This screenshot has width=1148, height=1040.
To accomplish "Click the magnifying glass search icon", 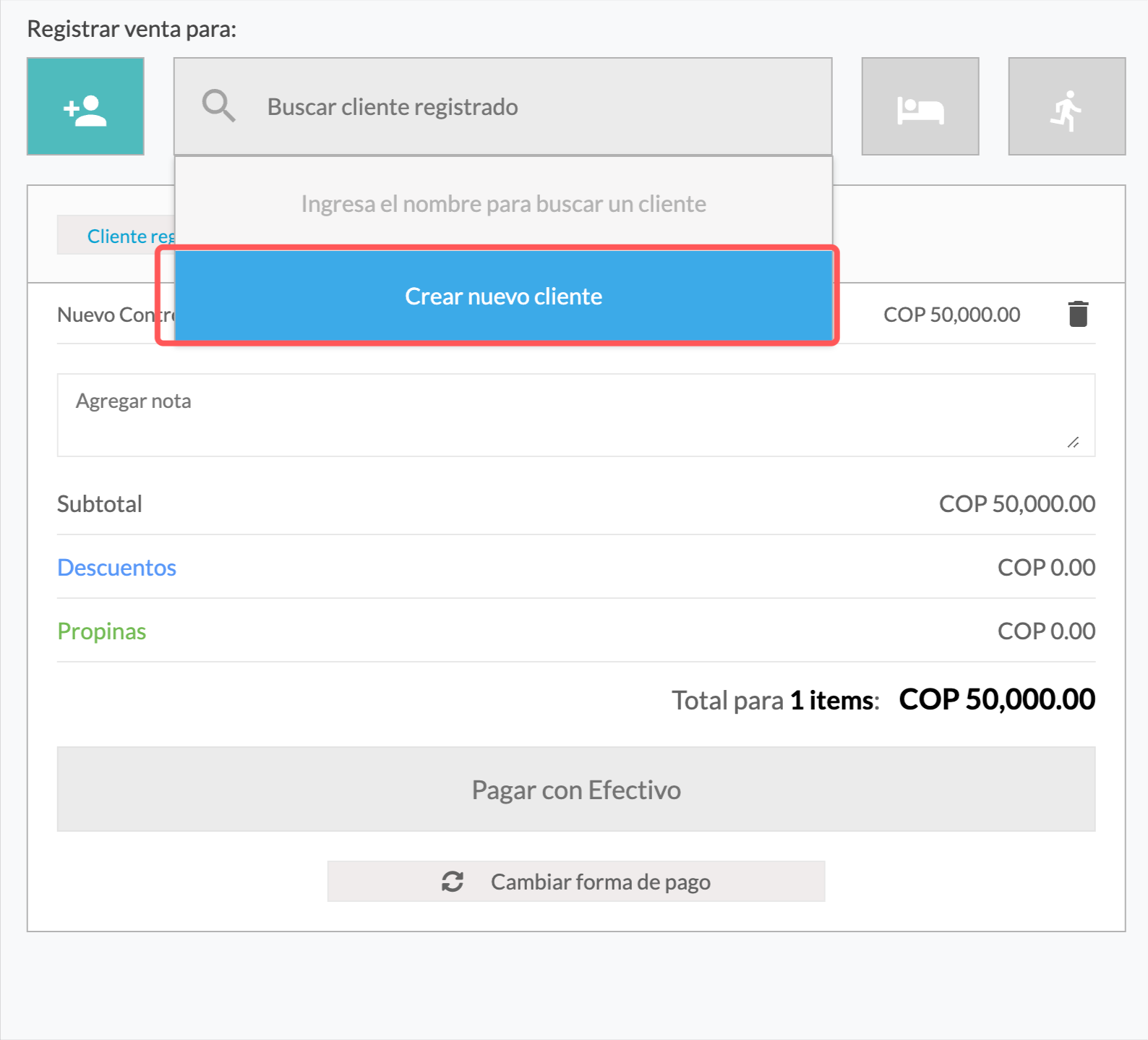I will (x=218, y=106).
